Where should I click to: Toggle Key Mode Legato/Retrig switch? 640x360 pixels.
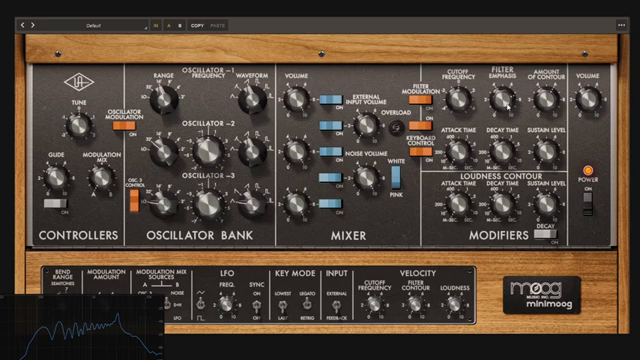tap(306, 304)
